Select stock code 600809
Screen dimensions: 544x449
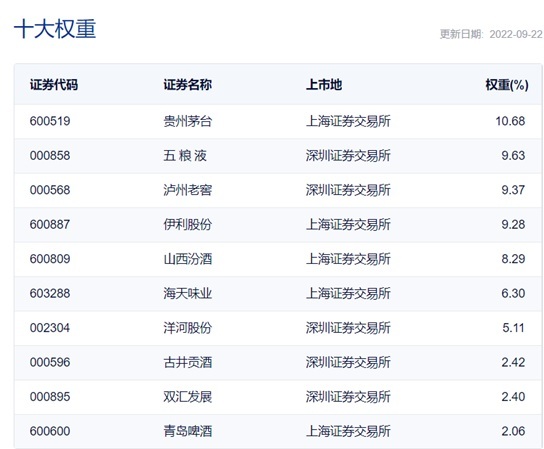pyautogui.click(x=50, y=259)
